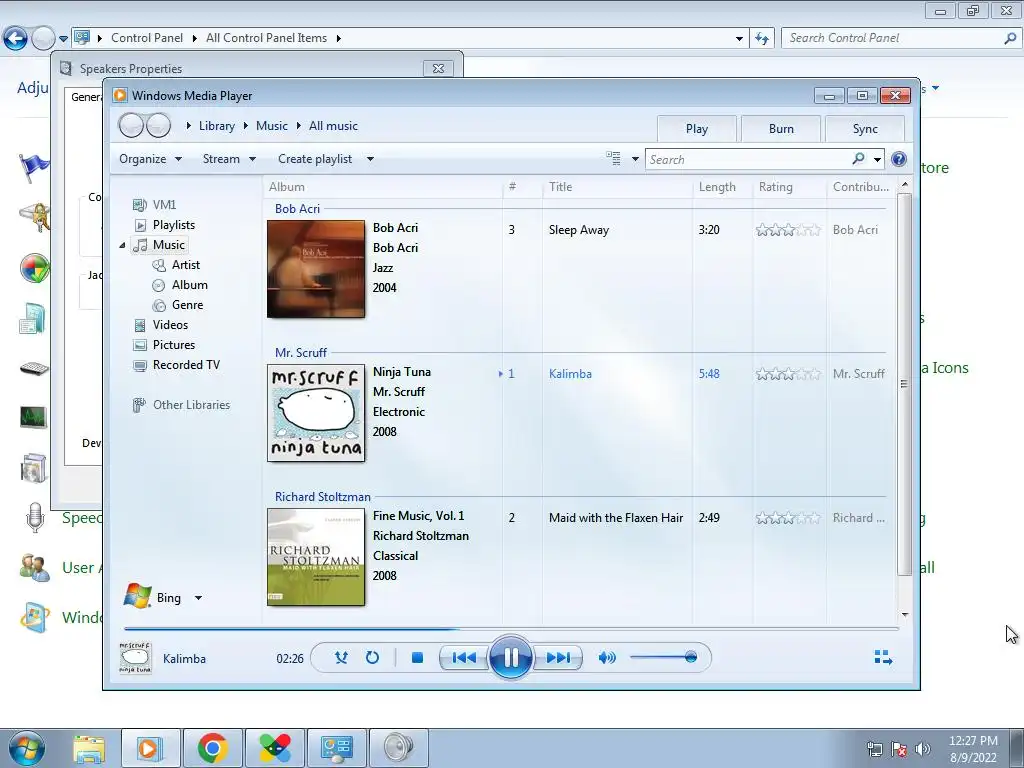The image size is (1024, 768).
Task: Open Chrome from the taskbar
Action: 213,748
